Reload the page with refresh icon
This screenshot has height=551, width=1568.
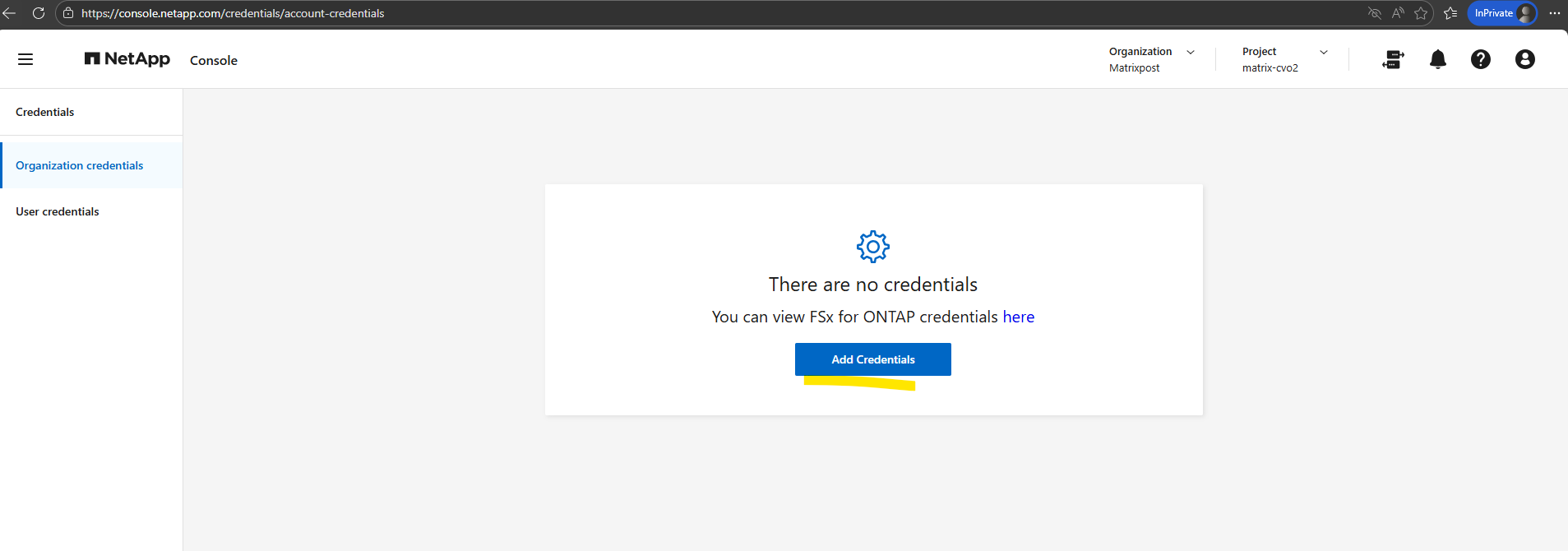(x=38, y=13)
